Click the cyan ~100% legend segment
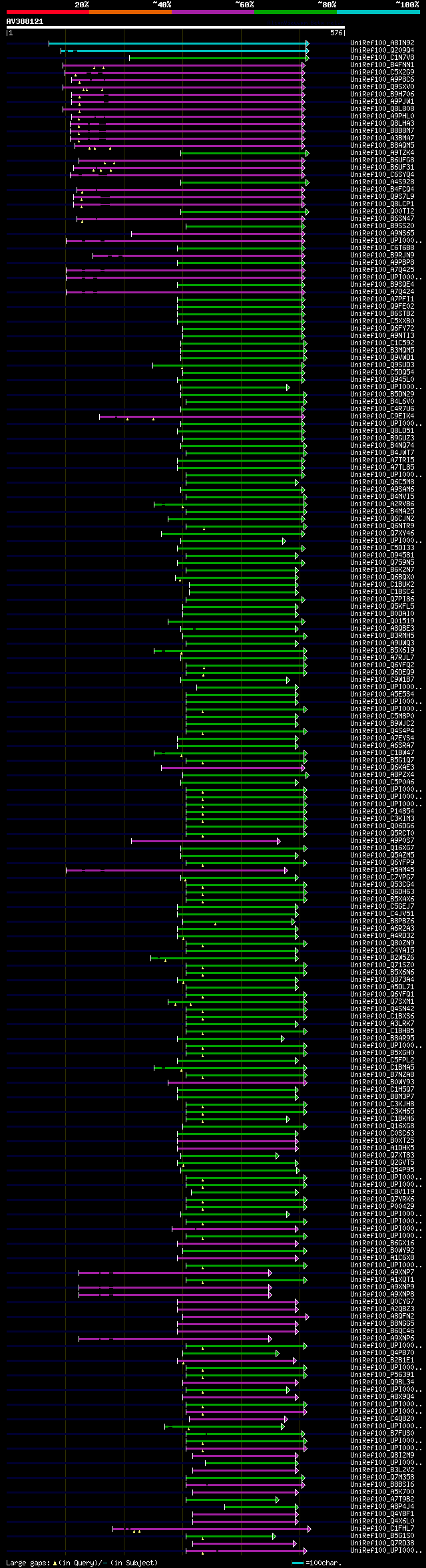This screenshot has width=426, height=1568. click(378, 12)
